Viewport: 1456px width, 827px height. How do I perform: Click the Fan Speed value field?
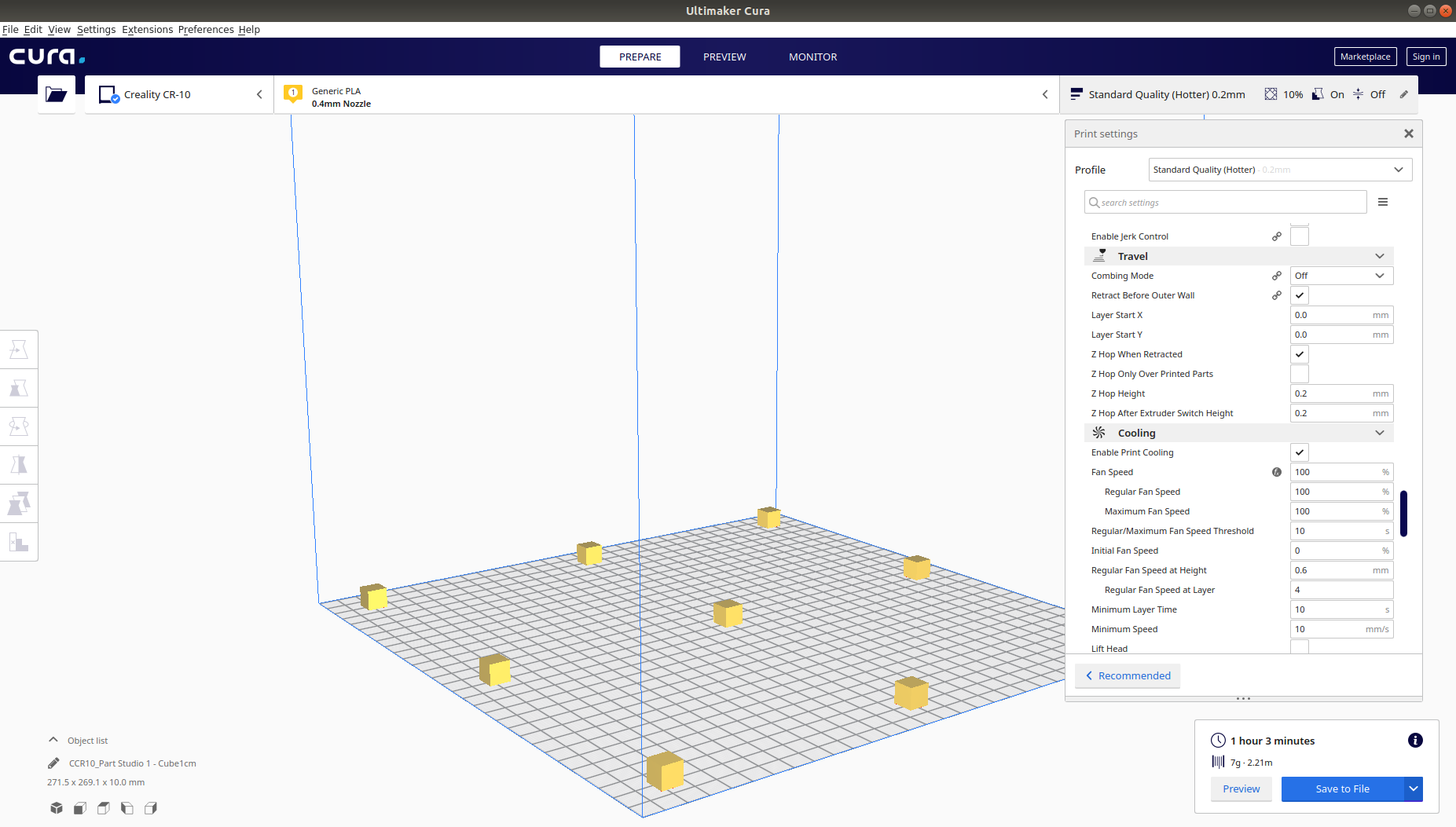(x=1342, y=472)
